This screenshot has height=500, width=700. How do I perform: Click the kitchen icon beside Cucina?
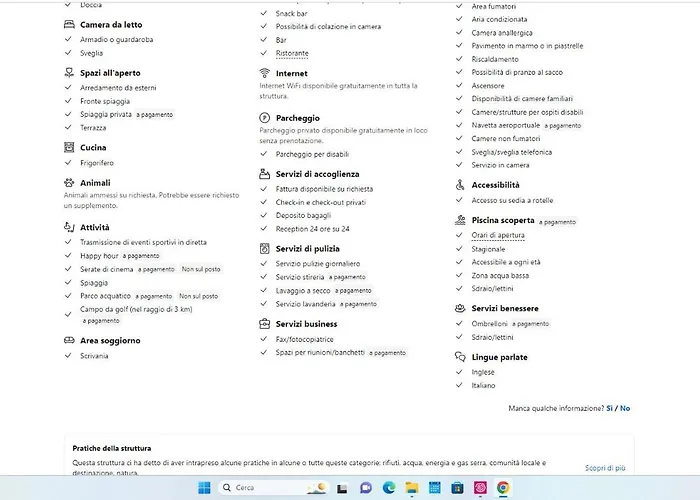coord(69,148)
